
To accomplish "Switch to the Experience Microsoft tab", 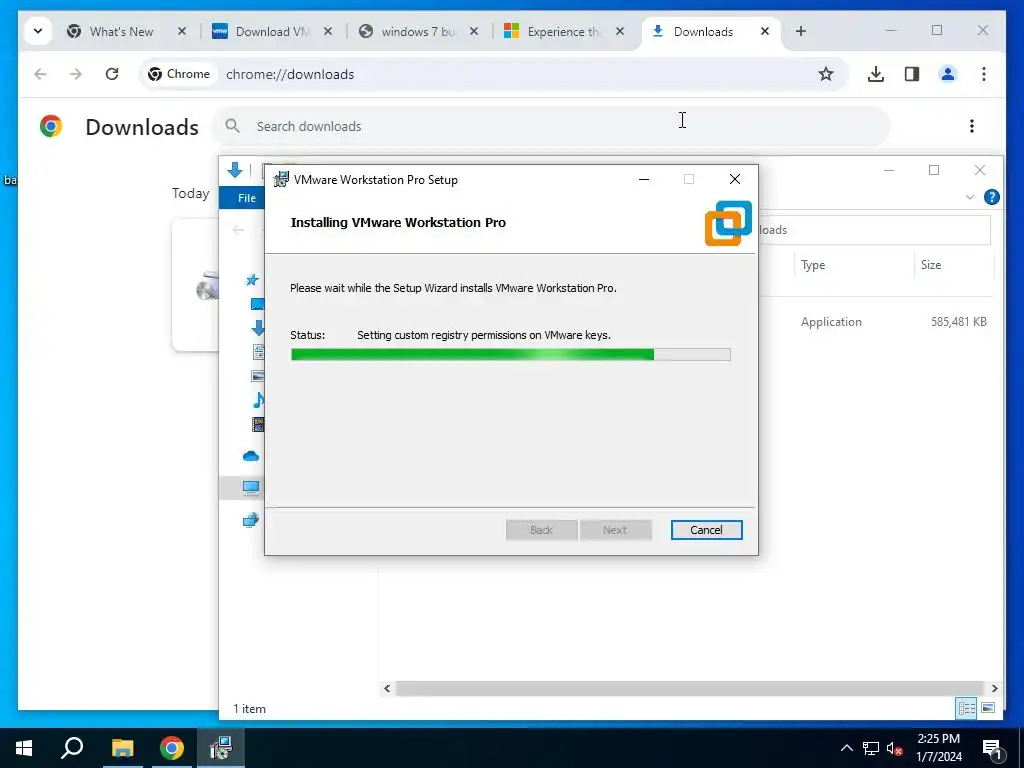I will pyautogui.click(x=564, y=31).
